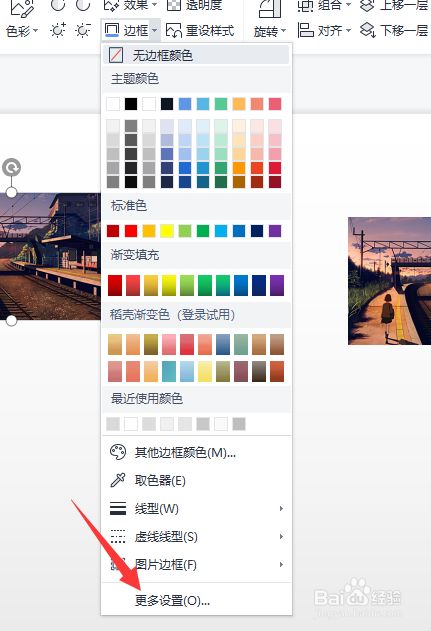This screenshot has height=631, width=431.
Task: Pick purple standard color swatch
Action: [x=275, y=231]
